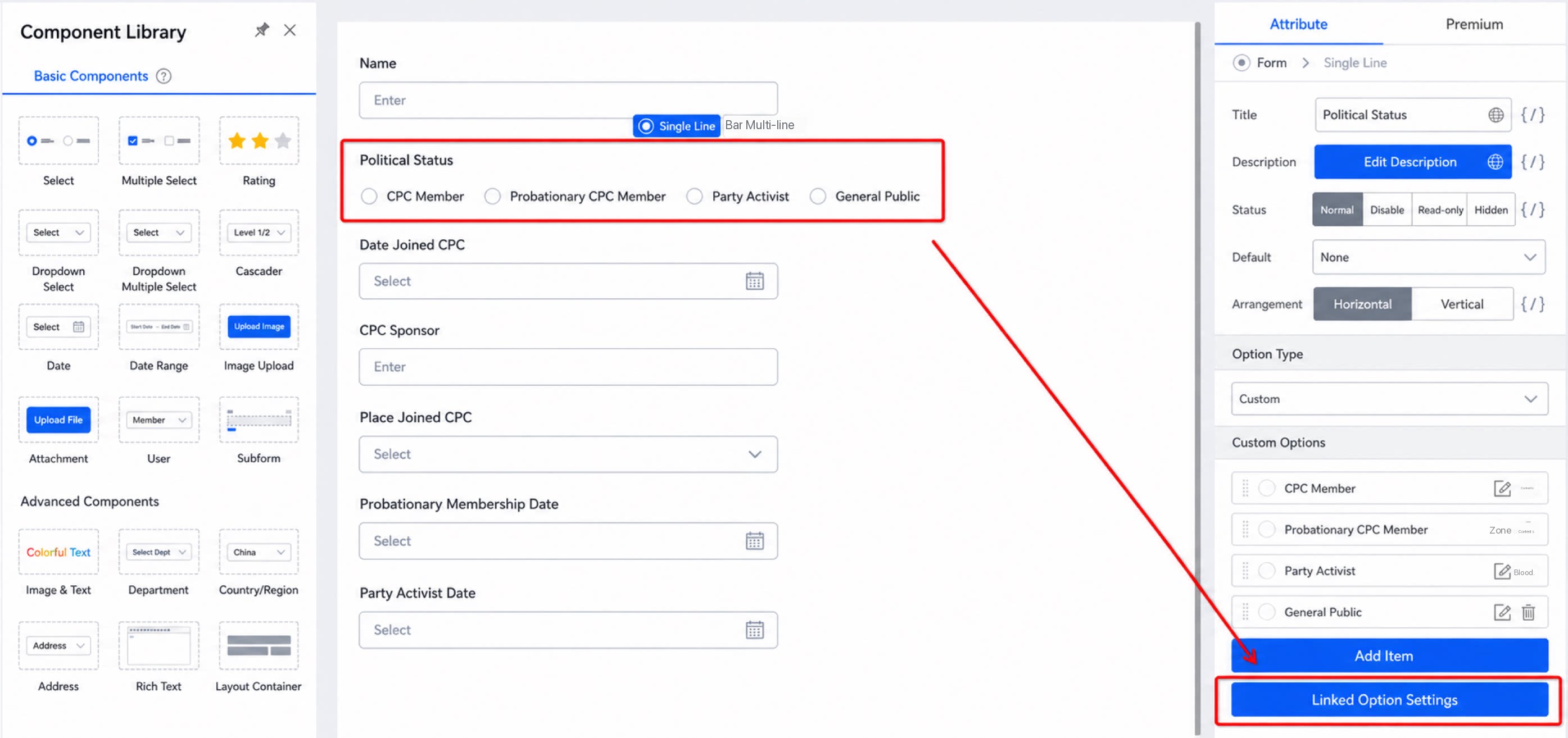Open the Option Type Custom dropdown
Viewport: 1568px width, 738px height.
pos(1389,399)
